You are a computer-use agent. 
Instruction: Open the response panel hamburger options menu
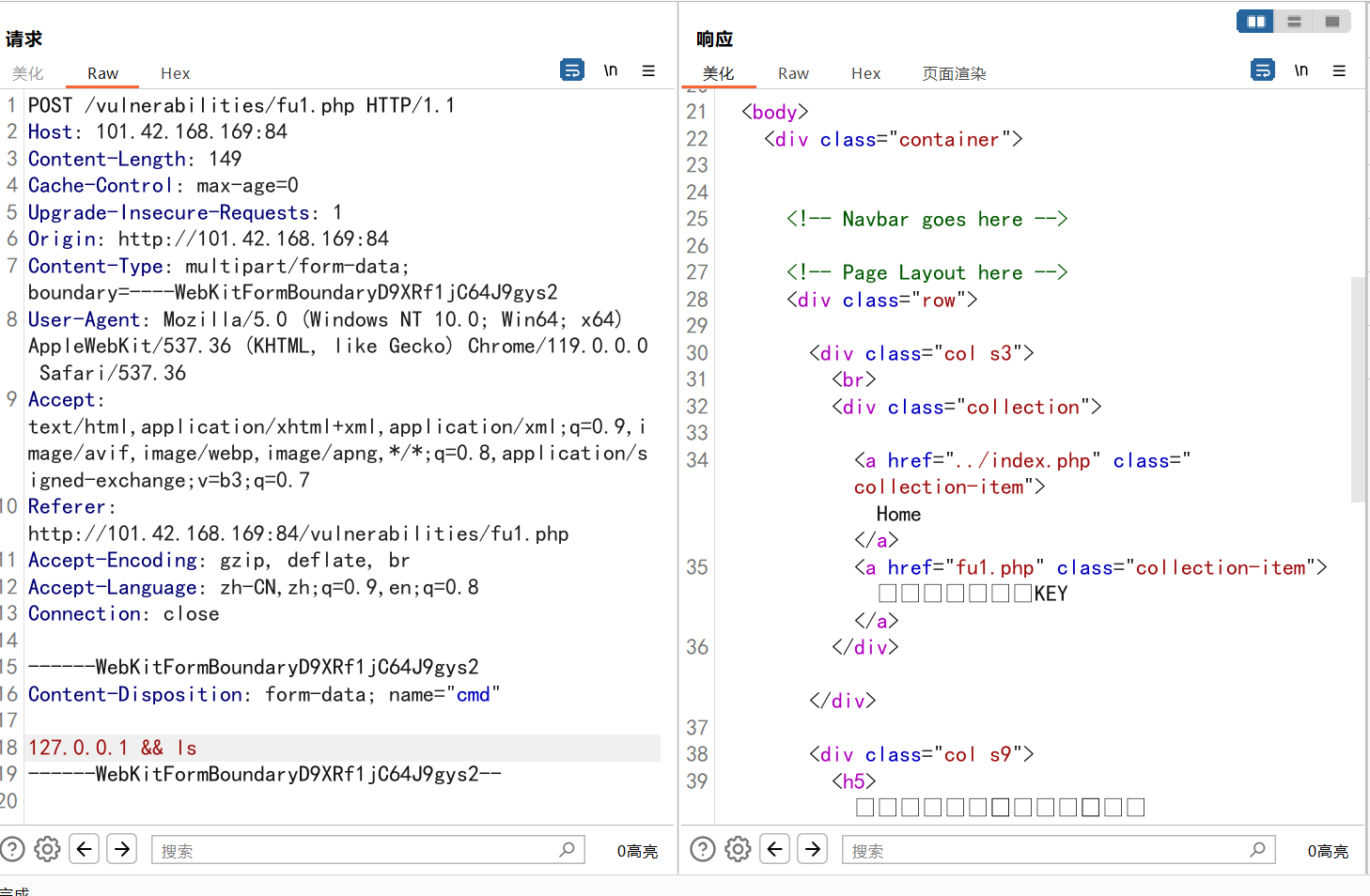1339,70
